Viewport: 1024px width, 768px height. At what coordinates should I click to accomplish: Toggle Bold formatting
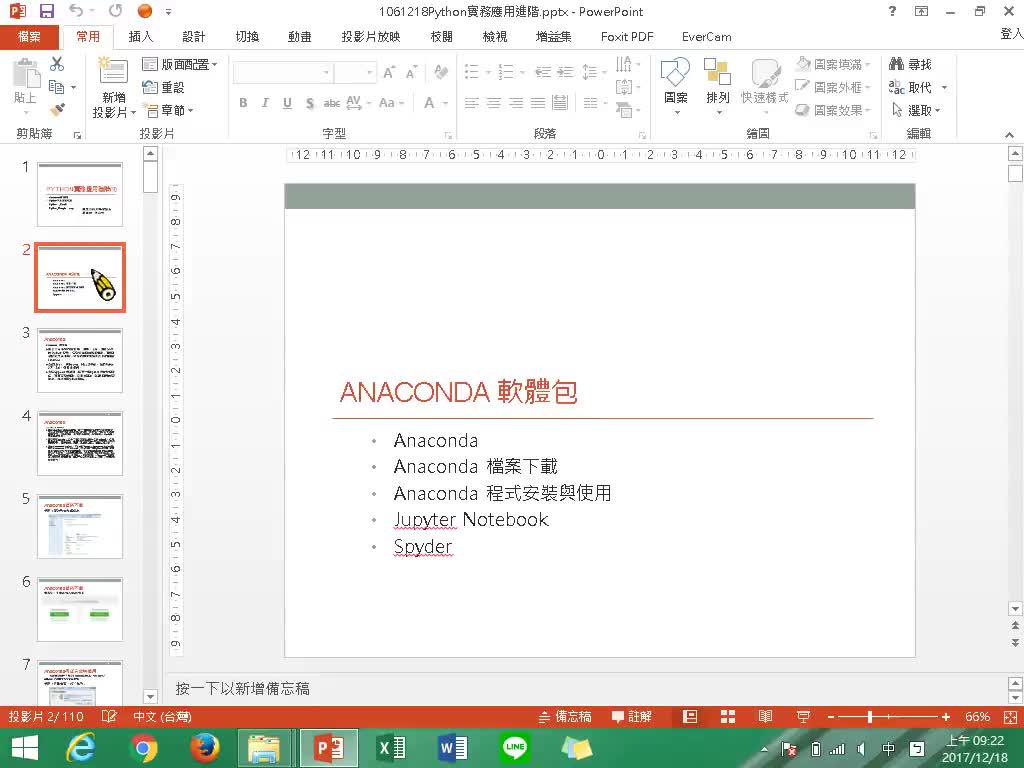pos(243,103)
